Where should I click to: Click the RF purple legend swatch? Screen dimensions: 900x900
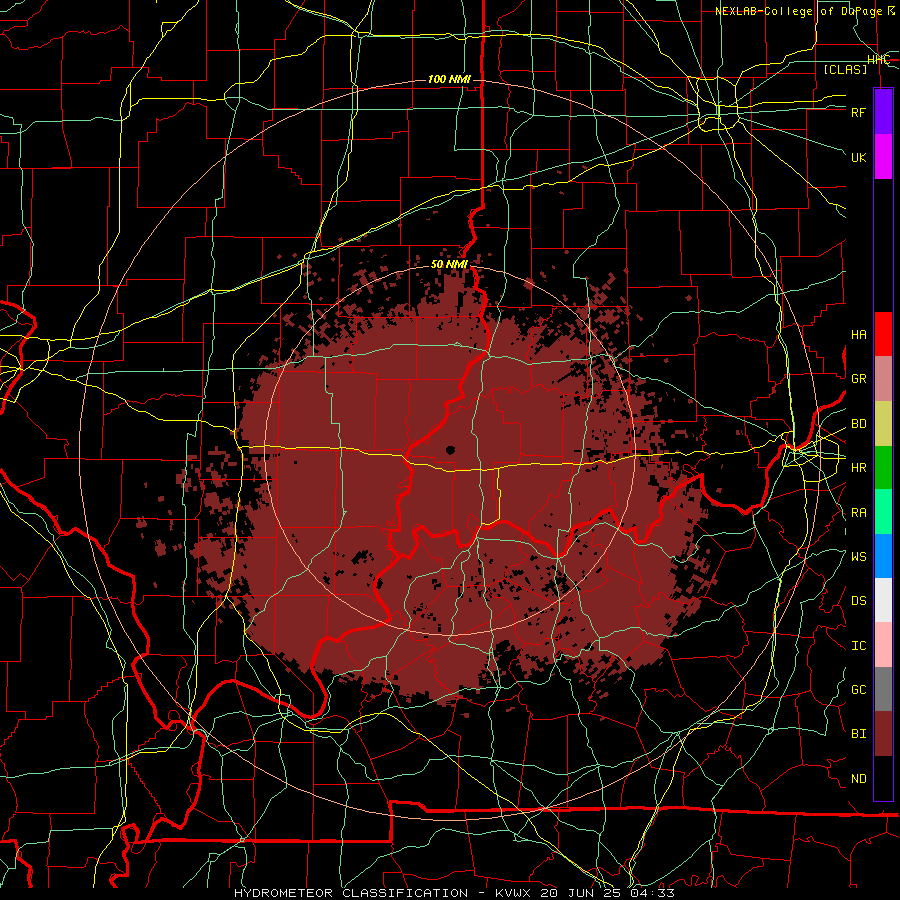(883, 111)
